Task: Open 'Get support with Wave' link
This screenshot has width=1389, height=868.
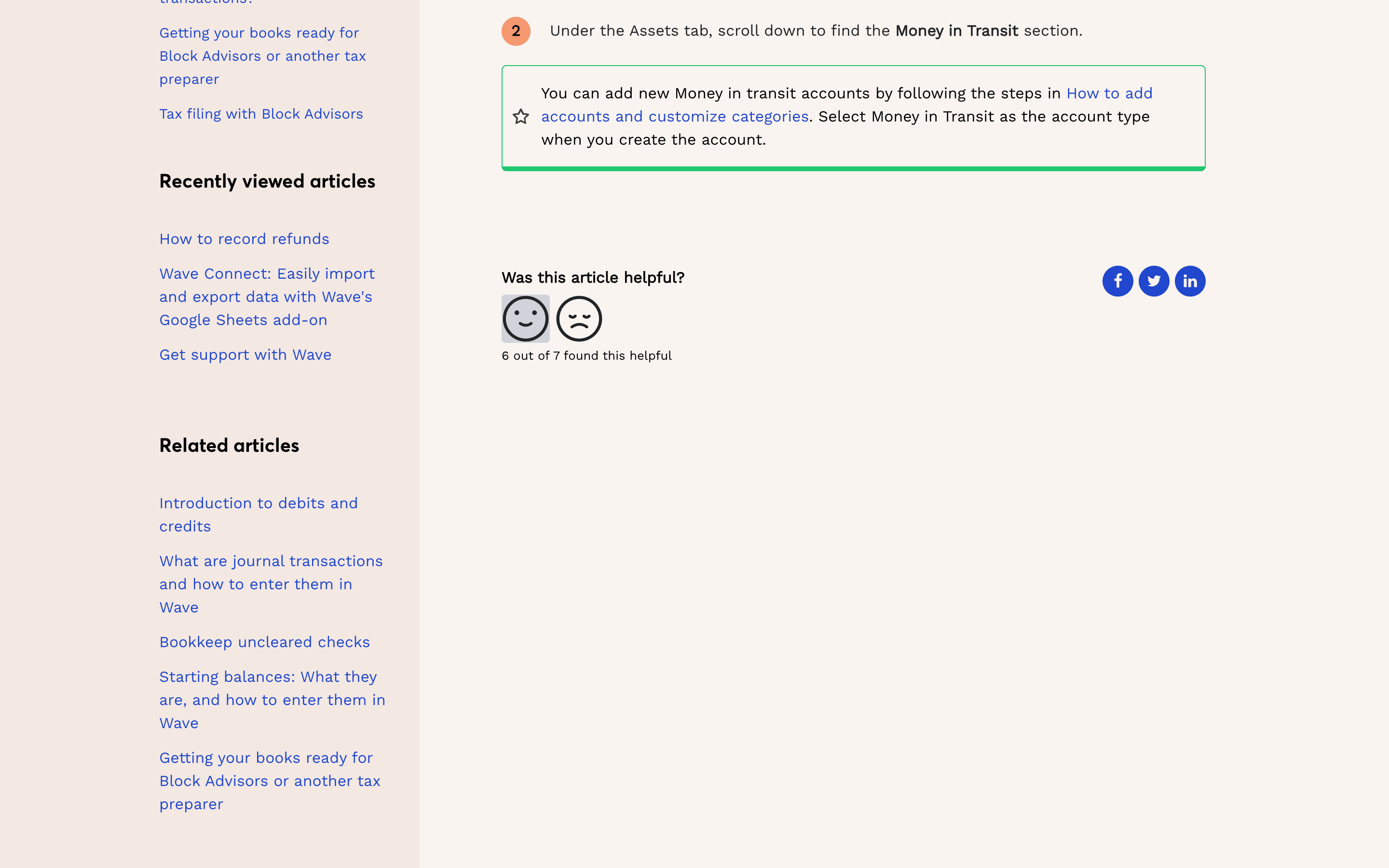Action: click(x=245, y=355)
